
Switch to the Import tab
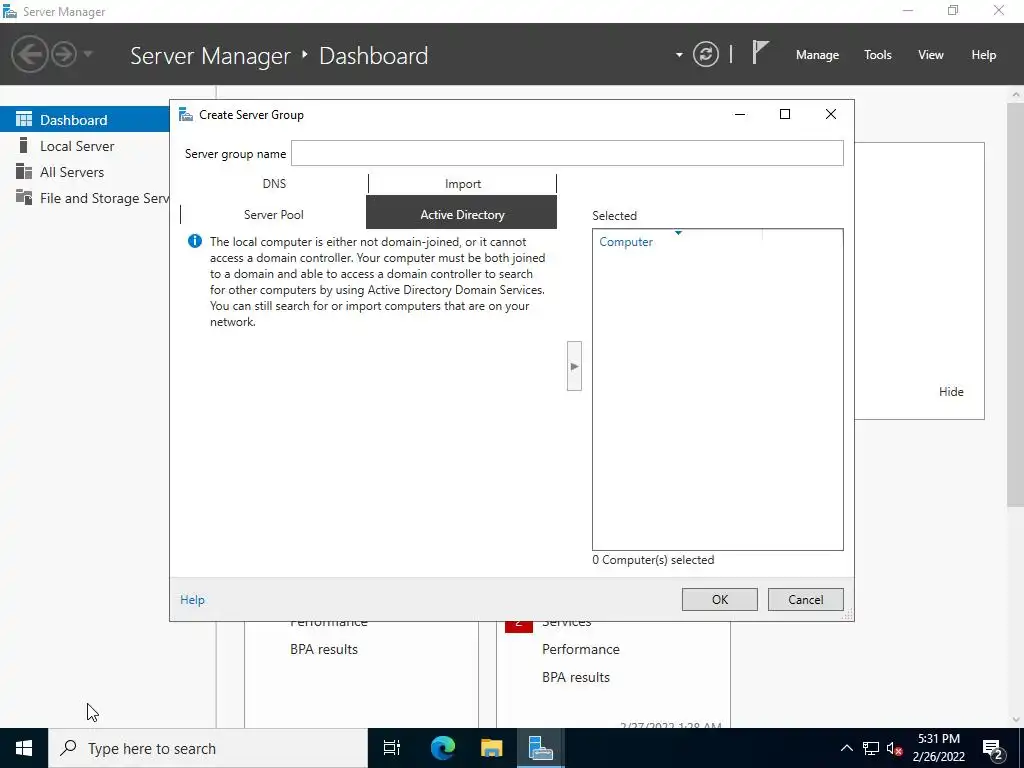pos(462,184)
